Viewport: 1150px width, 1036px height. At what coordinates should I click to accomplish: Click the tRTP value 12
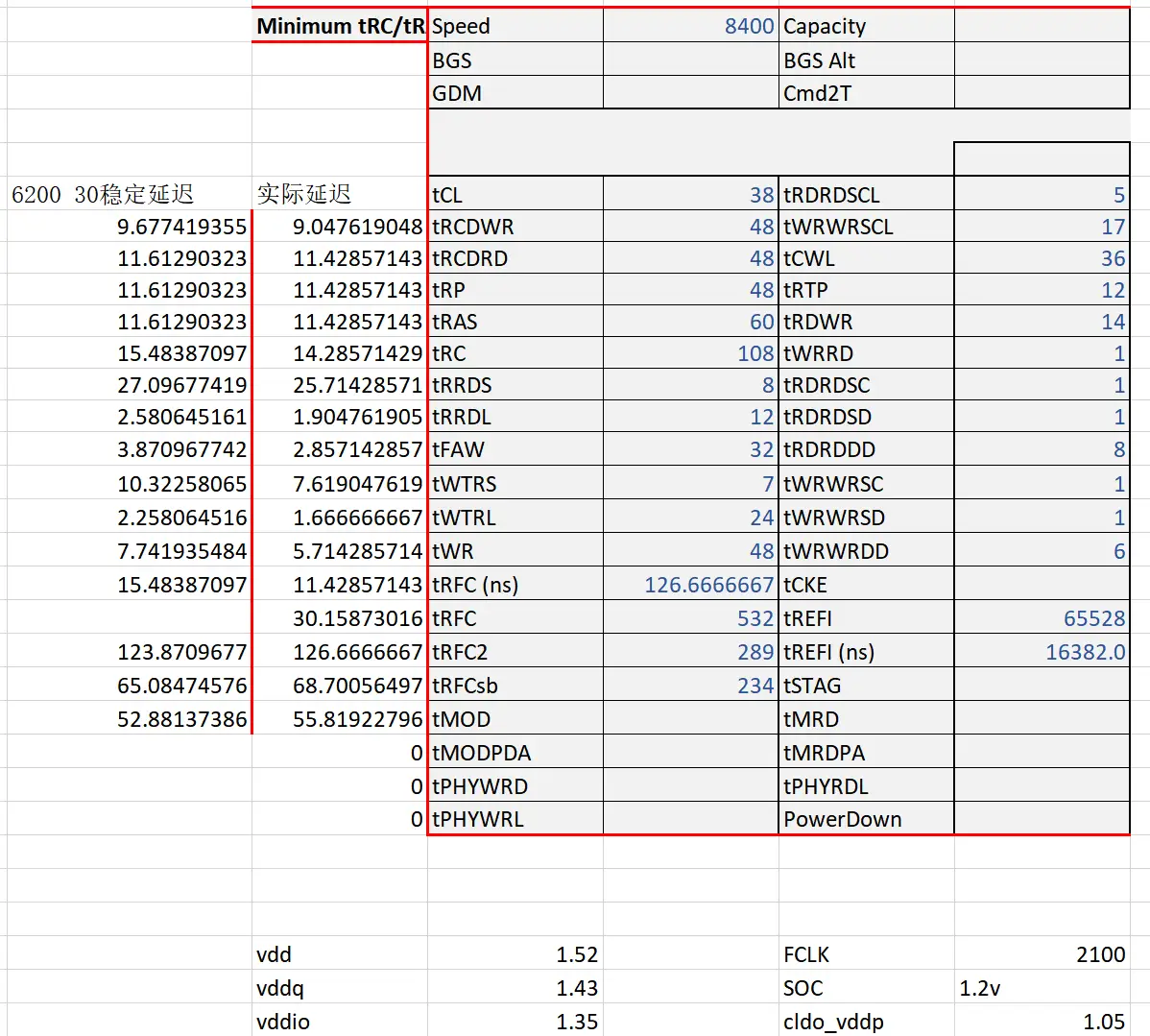(x=1042, y=289)
